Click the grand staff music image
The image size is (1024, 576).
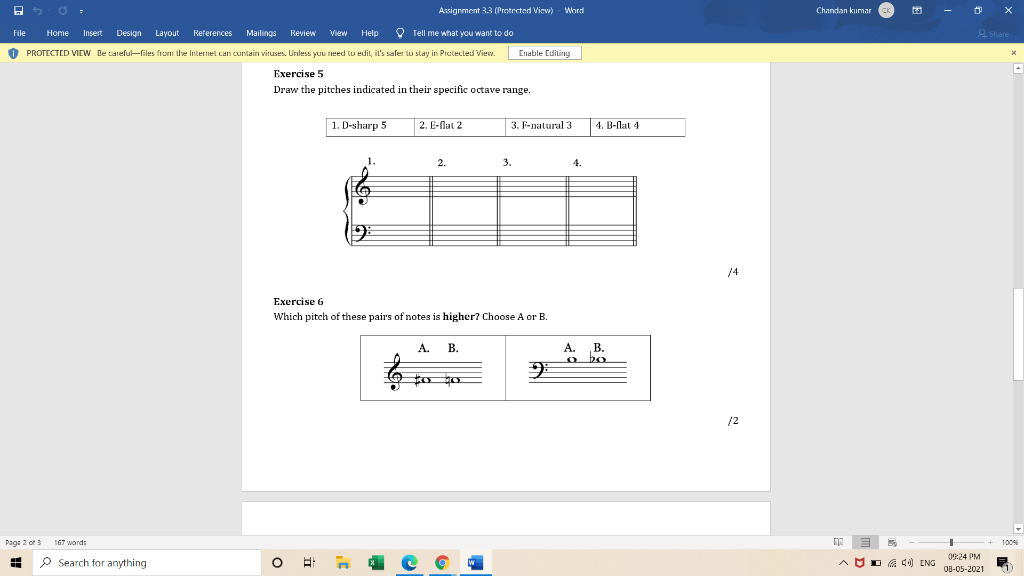tap(490, 202)
